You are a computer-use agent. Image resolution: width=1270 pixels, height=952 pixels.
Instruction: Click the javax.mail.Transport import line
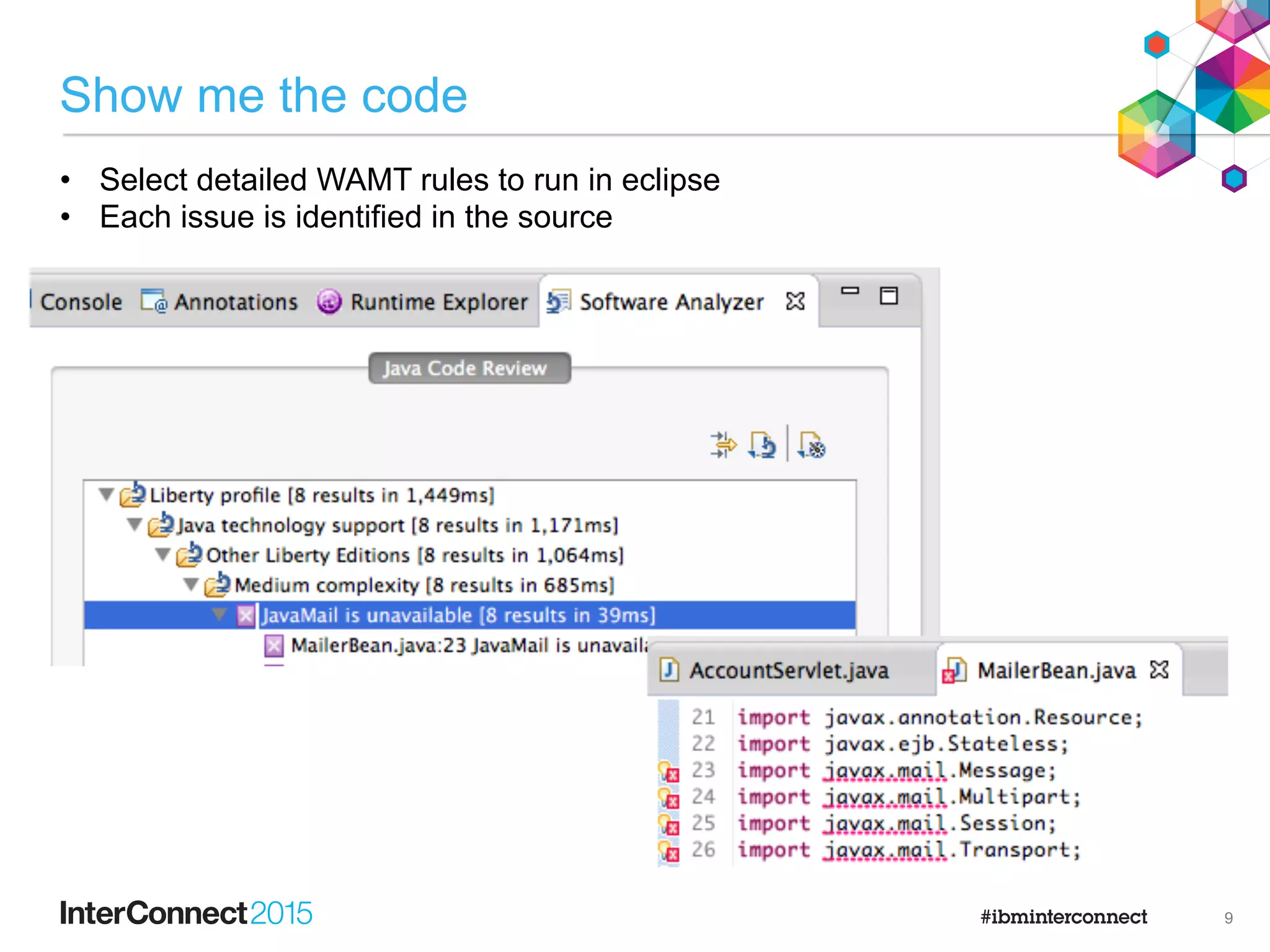908,850
